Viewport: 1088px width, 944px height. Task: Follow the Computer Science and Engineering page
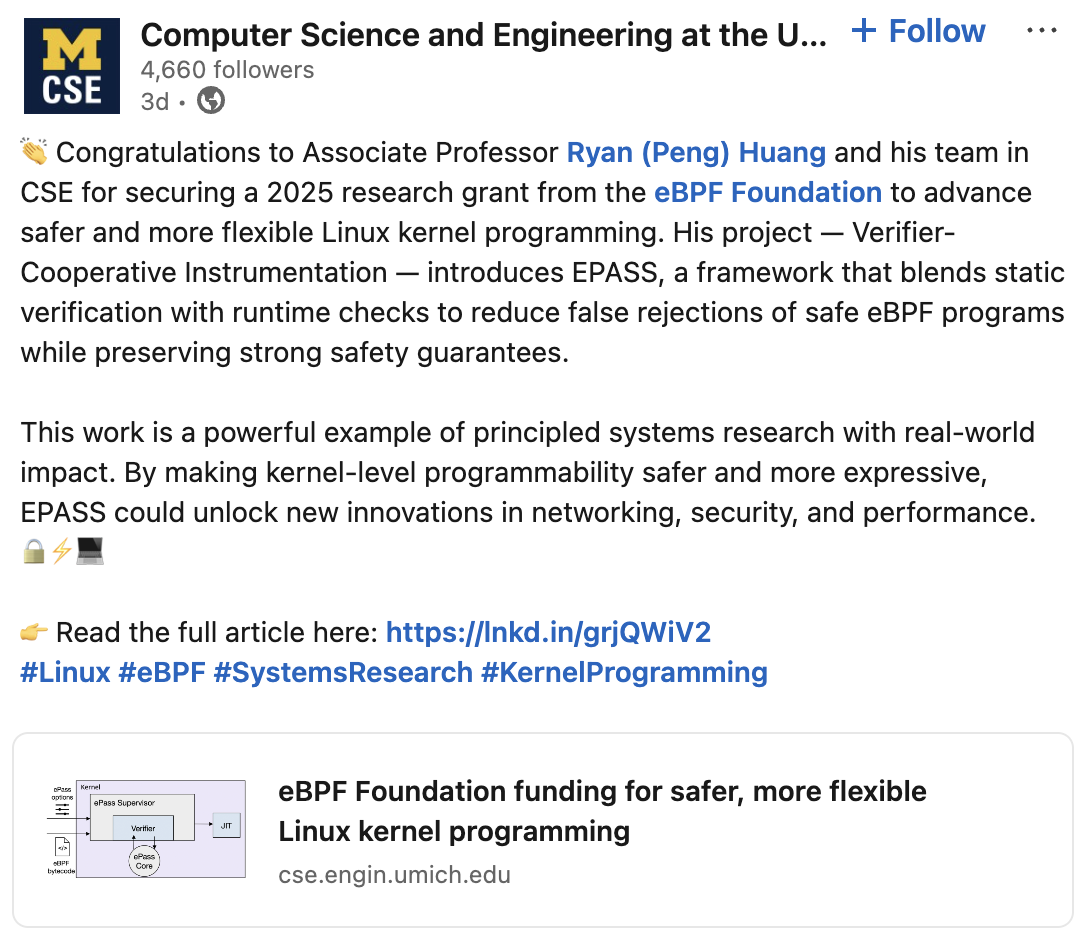click(919, 32)
